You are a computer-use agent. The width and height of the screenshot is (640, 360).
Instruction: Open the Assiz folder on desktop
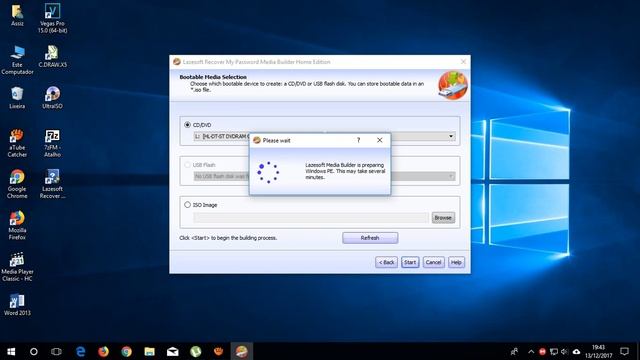[17, 15]
